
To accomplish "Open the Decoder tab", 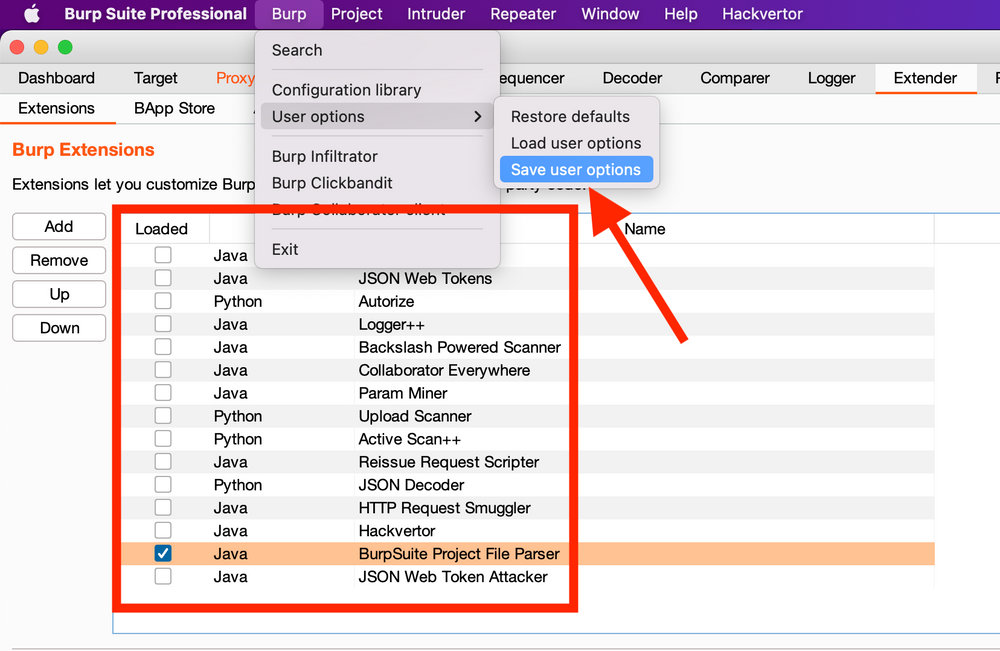I will click(x=632, y=78).
